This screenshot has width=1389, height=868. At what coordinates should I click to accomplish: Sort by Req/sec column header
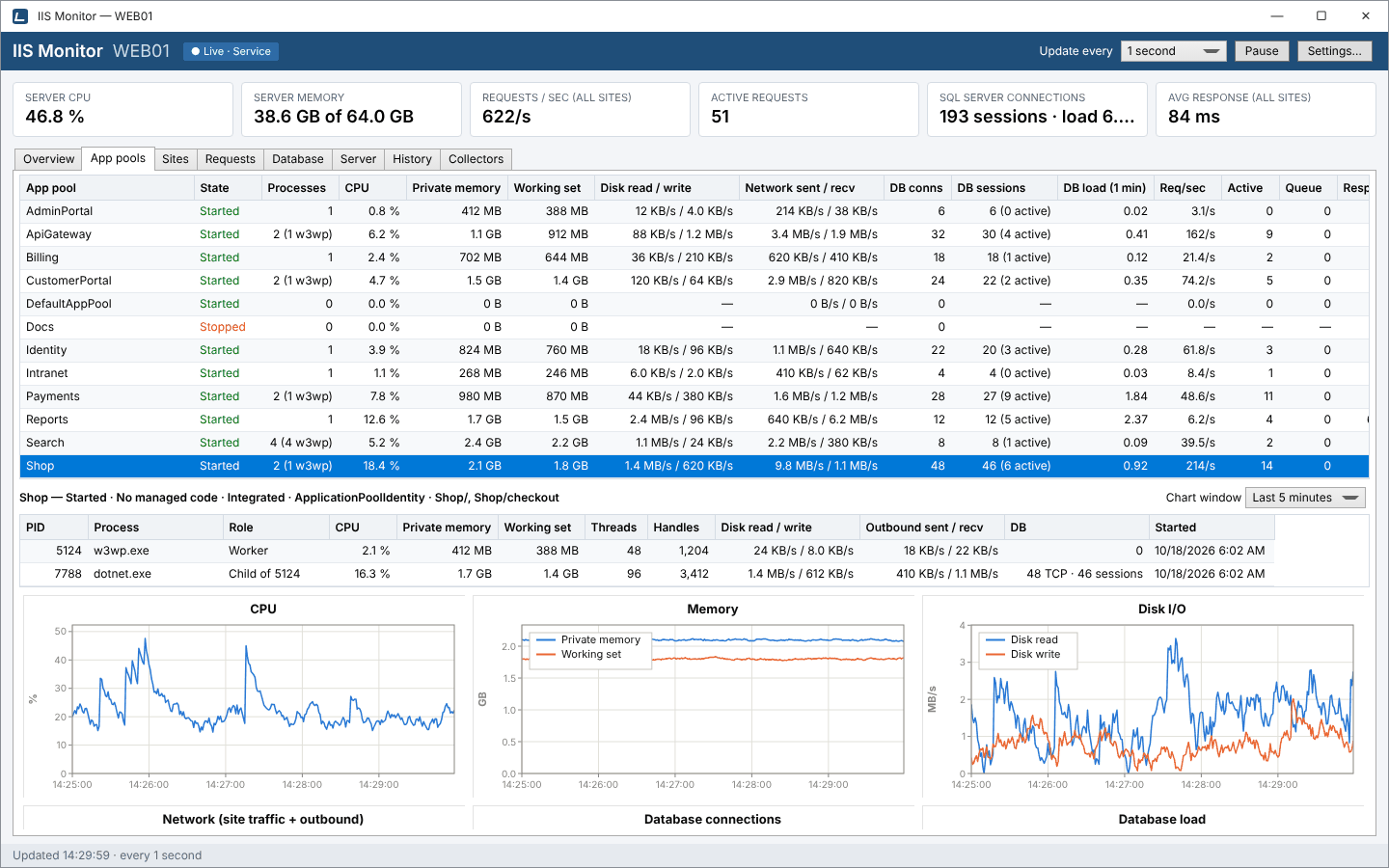[1186, 188]
